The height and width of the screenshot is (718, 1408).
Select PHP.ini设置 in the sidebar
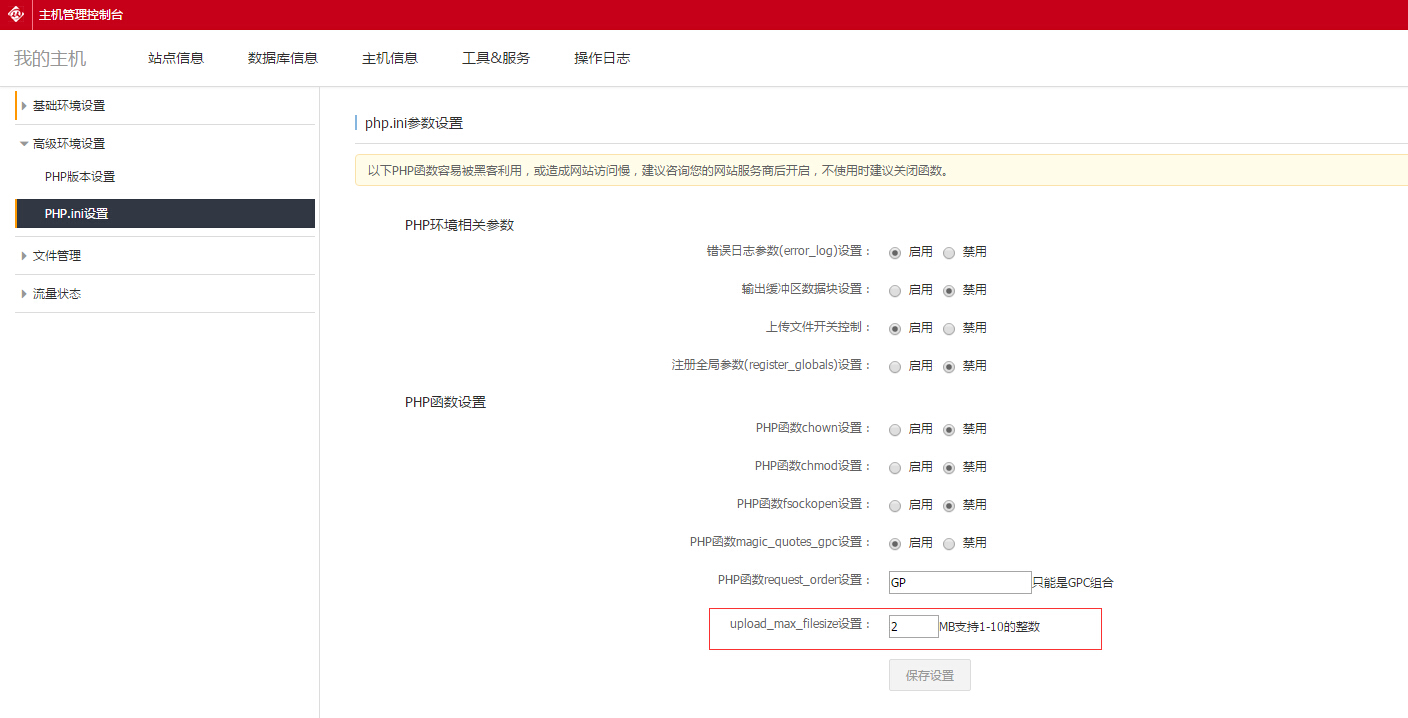click(x=77, y=214)
